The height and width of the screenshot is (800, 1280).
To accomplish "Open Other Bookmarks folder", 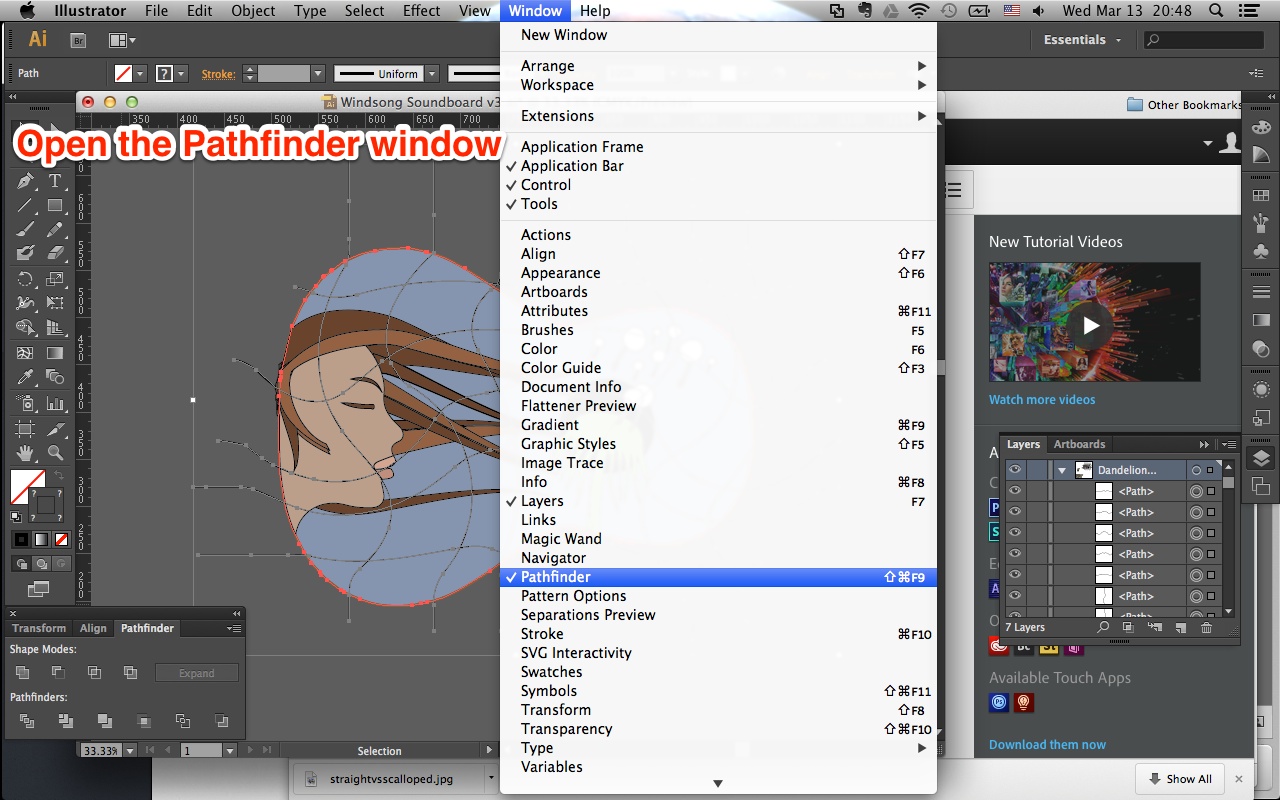I will (1184, 104).
